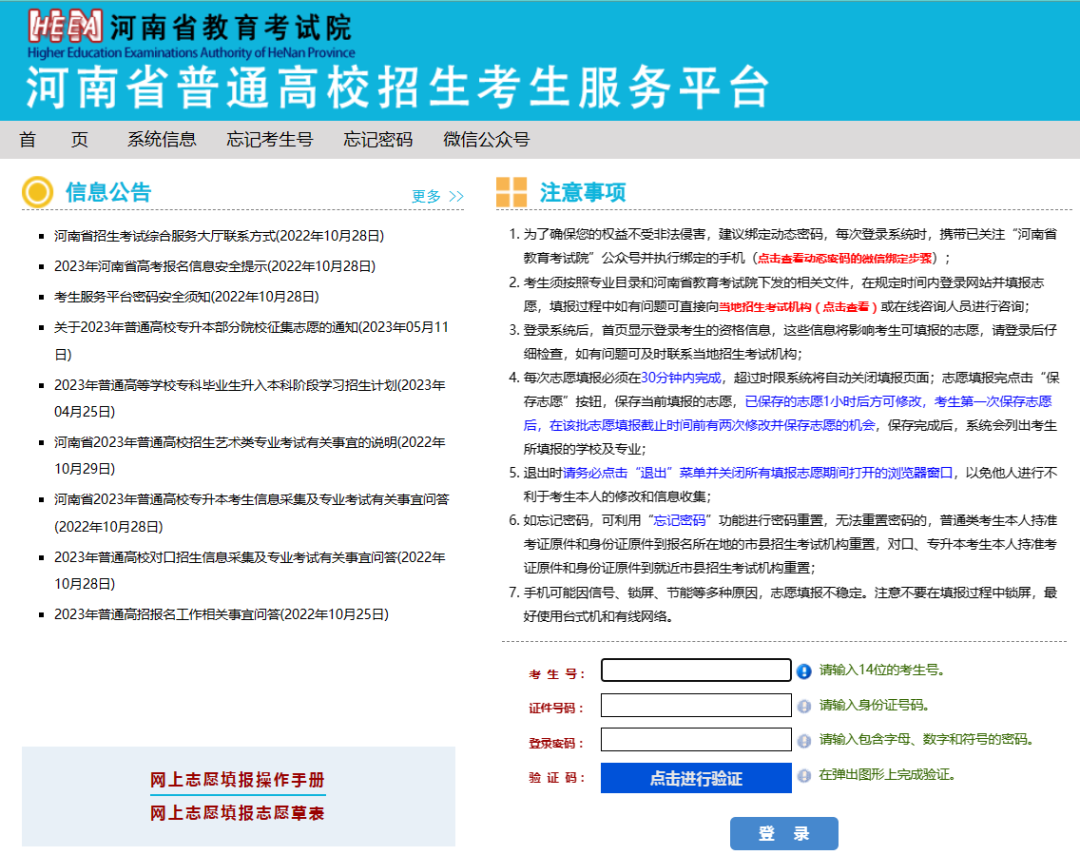The height and width of the screenshot is (855, 1080).
Task: Click into the 登录密码 input field
Action: (695, 740)
